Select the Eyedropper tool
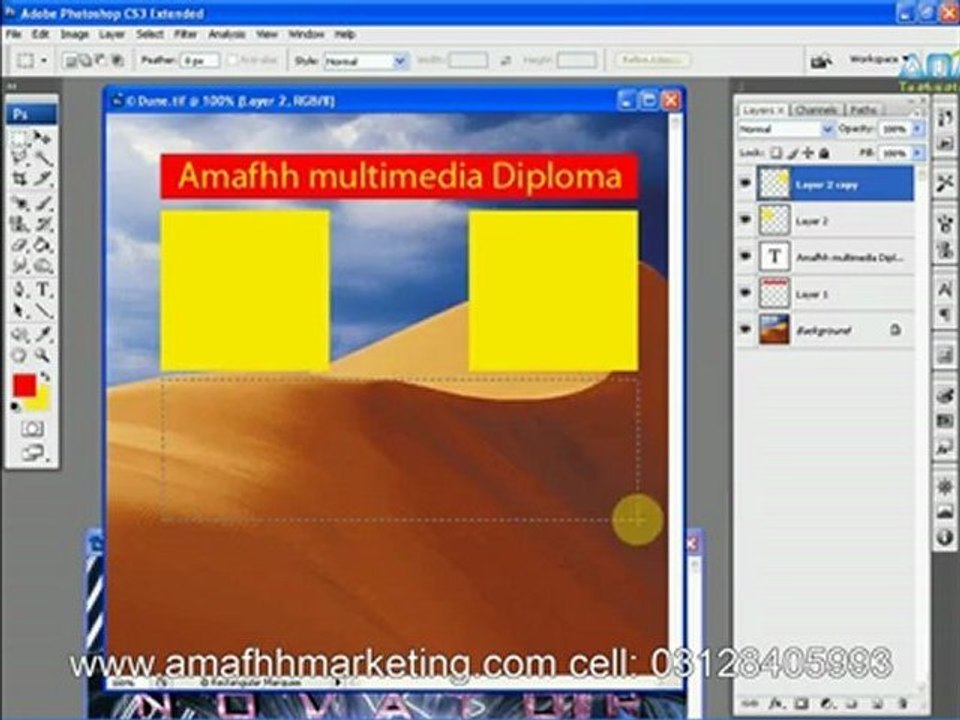 pos(43,334)
